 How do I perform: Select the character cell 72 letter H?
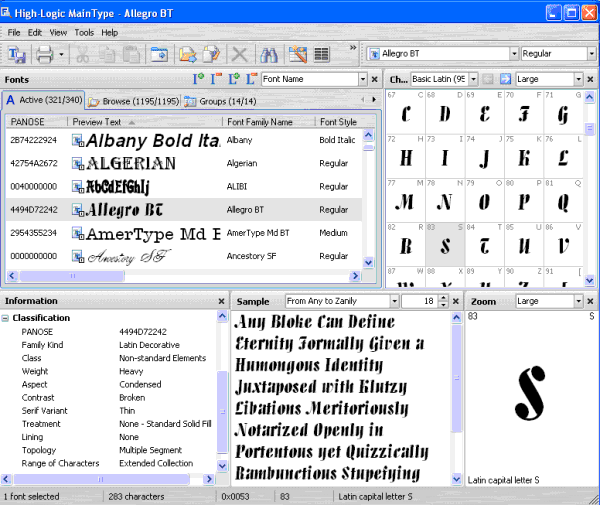tap(405, 156)
